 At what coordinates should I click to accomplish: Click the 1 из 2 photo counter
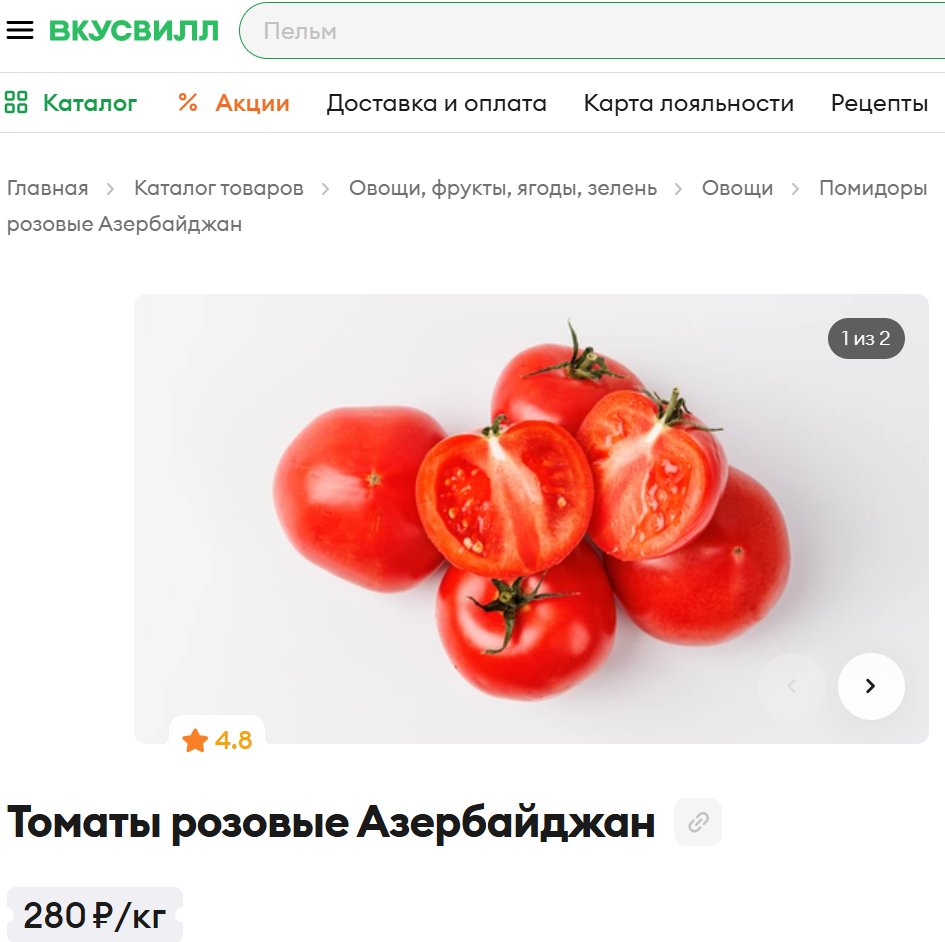pyautogui.click(x=866, y=338)
